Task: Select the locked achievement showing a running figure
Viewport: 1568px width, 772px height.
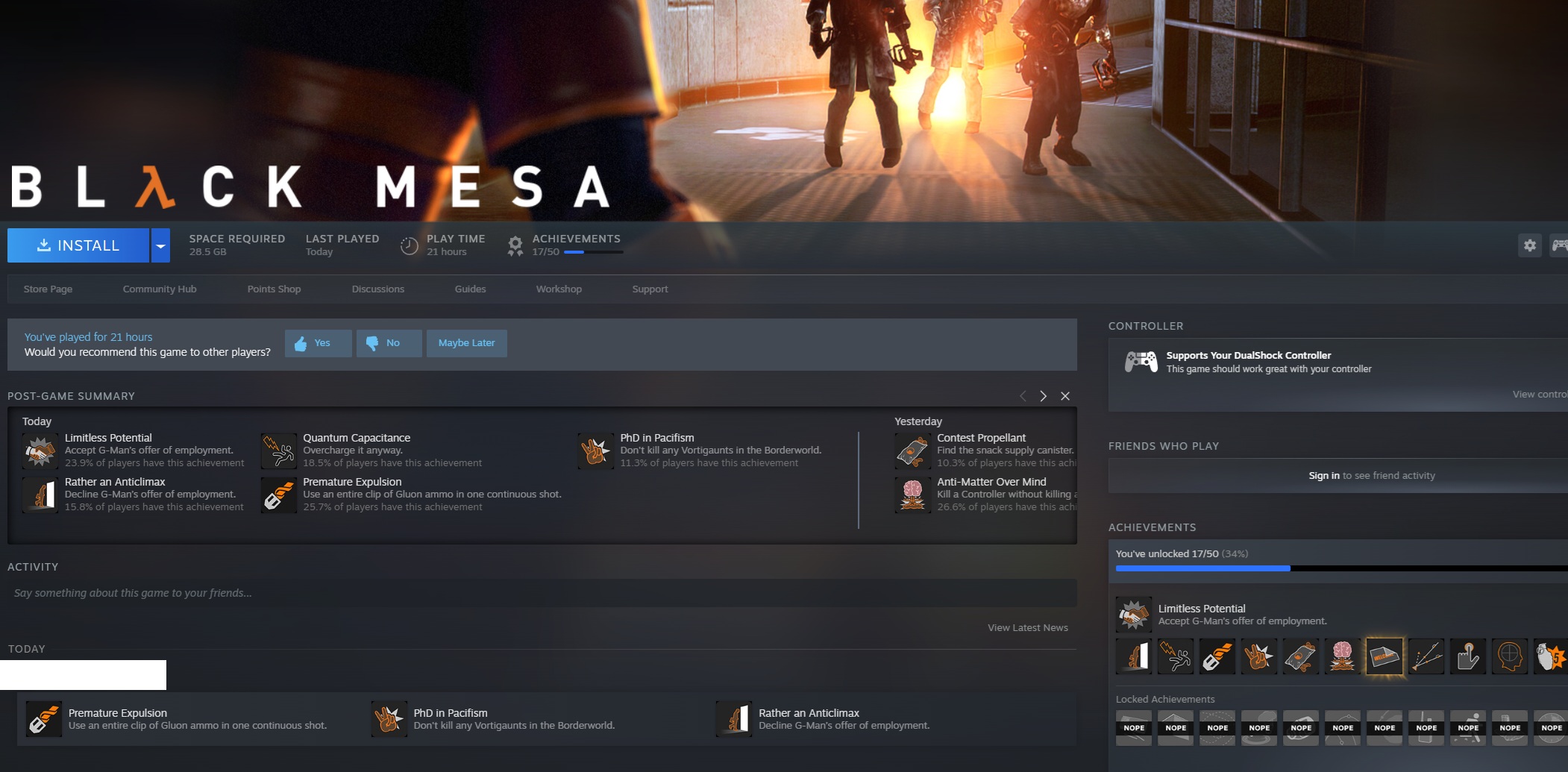Action: pyautogui.click(x=1468, y=728)
